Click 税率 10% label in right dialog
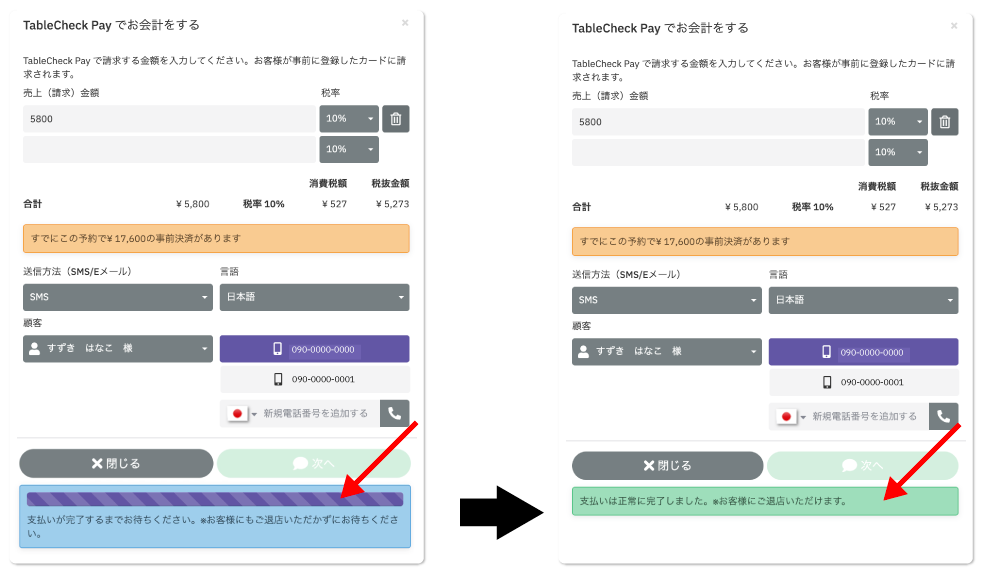This screenshot has height=573, width=1000. (812, 207)
